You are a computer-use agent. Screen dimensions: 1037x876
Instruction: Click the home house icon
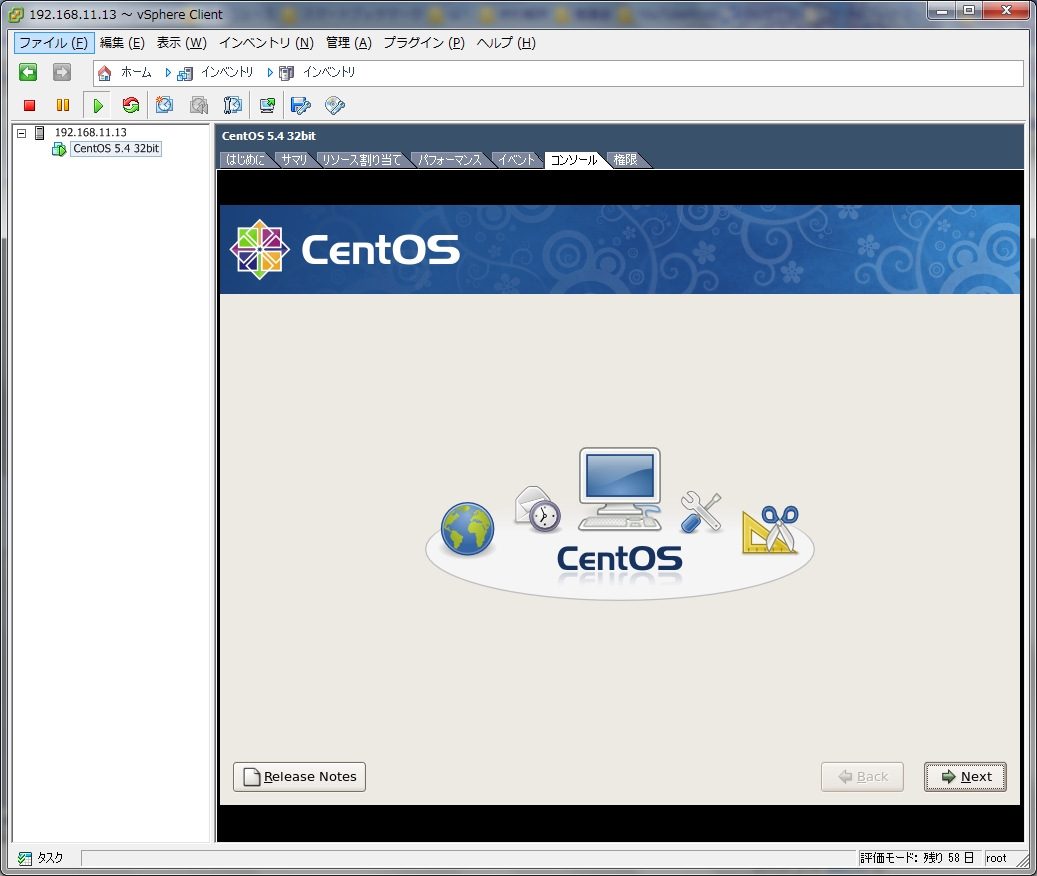pyautogui.click(x=104, y=73)
